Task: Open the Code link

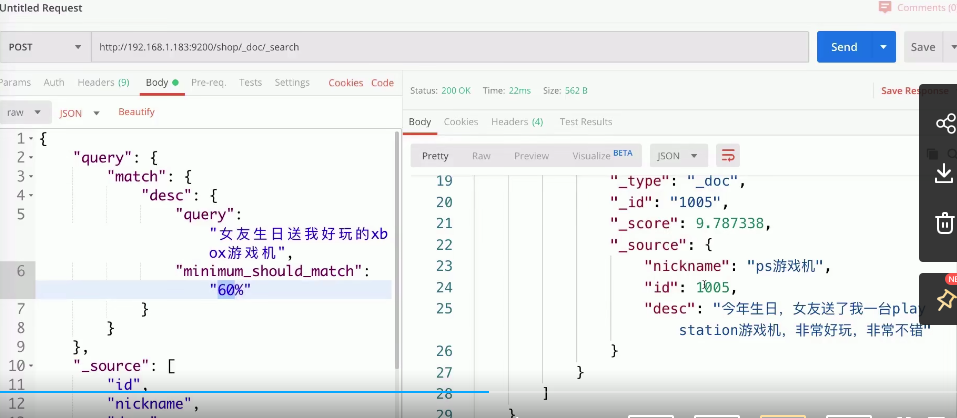Action: coord(383,82)
